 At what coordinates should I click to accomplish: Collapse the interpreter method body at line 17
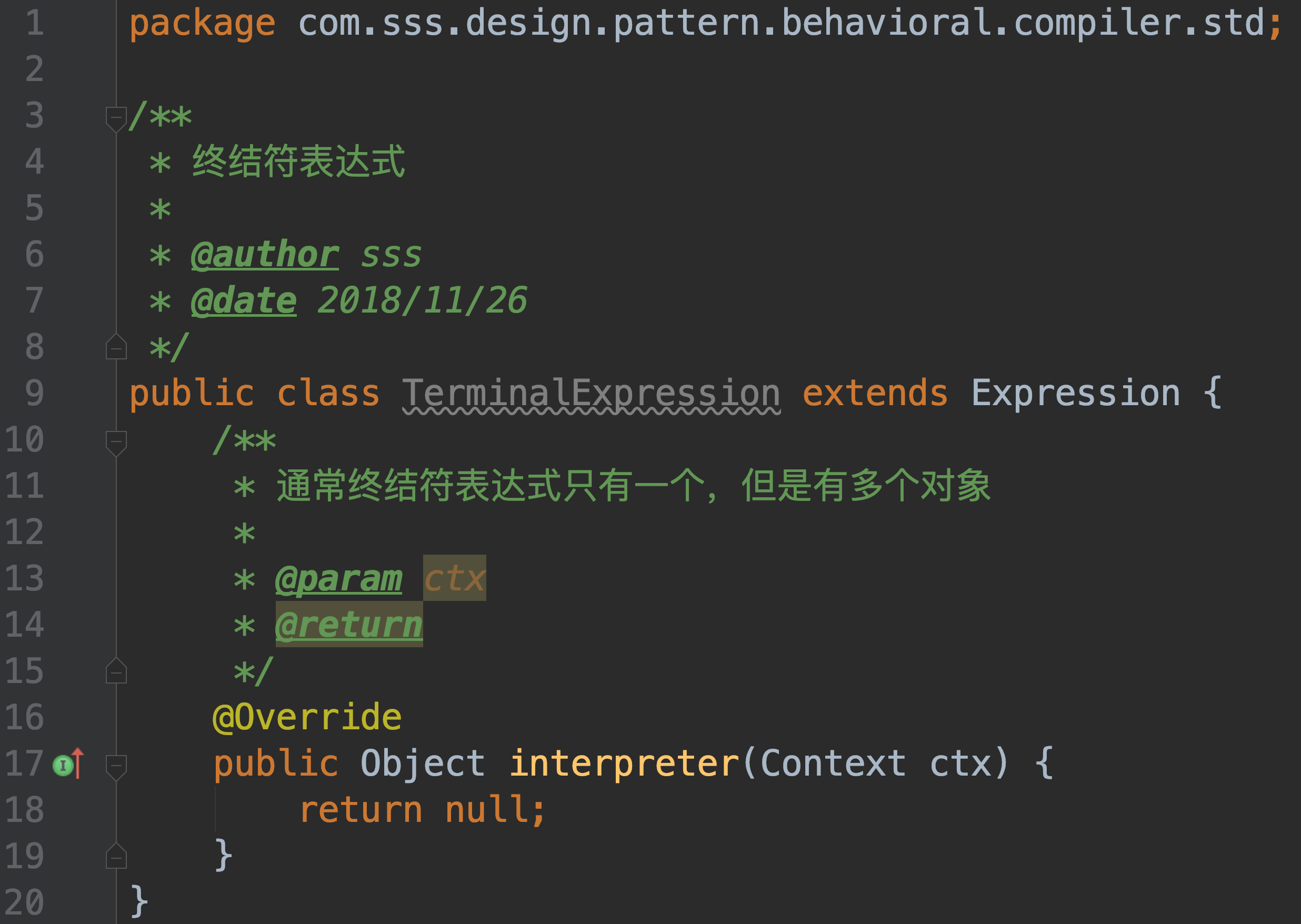pos(116,765)
